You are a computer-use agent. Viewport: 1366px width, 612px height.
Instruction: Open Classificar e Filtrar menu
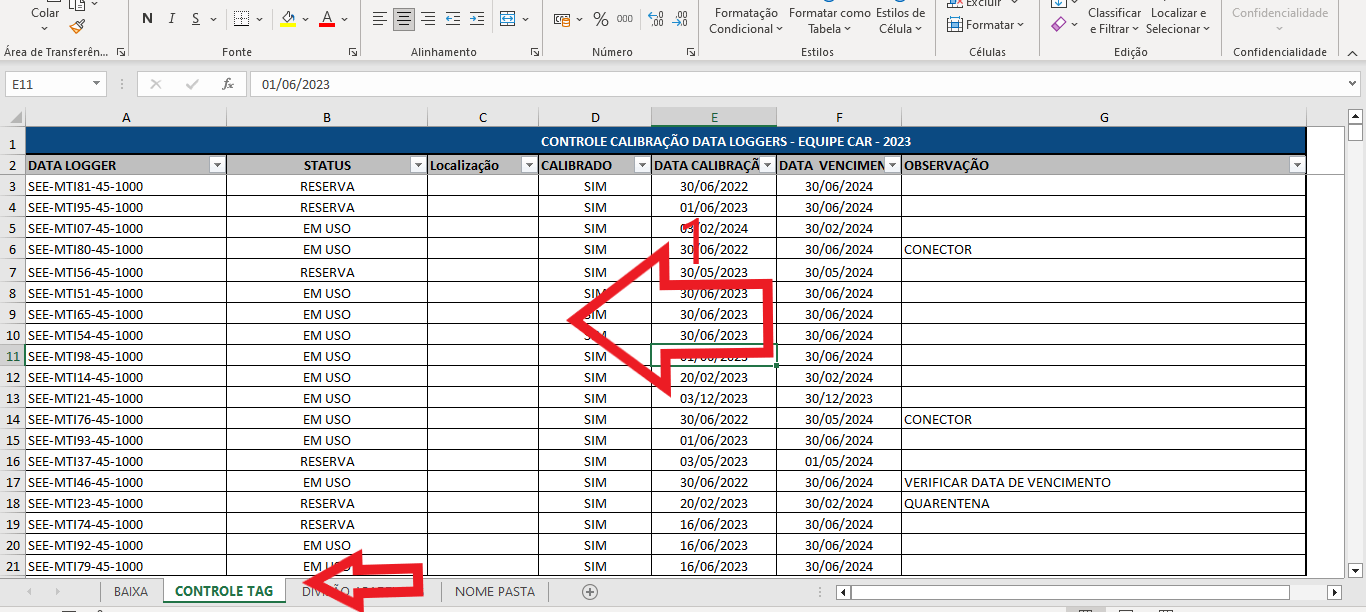click(1114, 21)
